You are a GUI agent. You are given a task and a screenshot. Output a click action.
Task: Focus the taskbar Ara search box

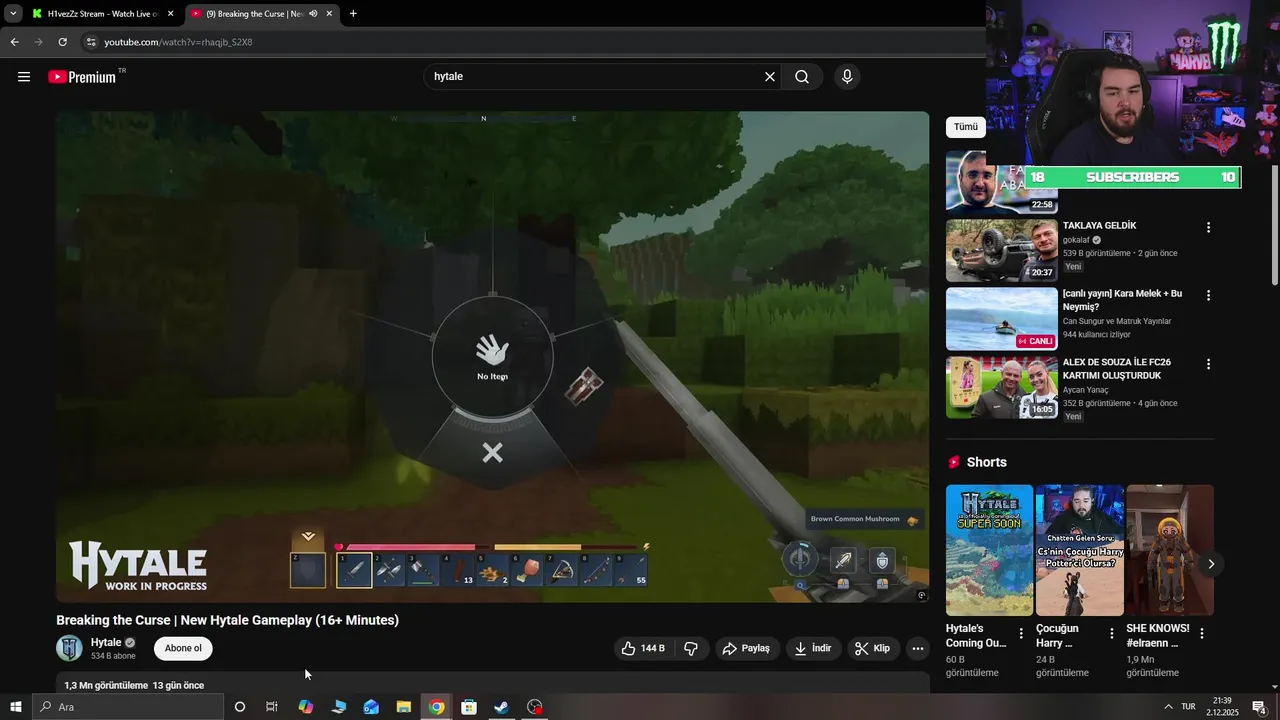pos(128,707)
